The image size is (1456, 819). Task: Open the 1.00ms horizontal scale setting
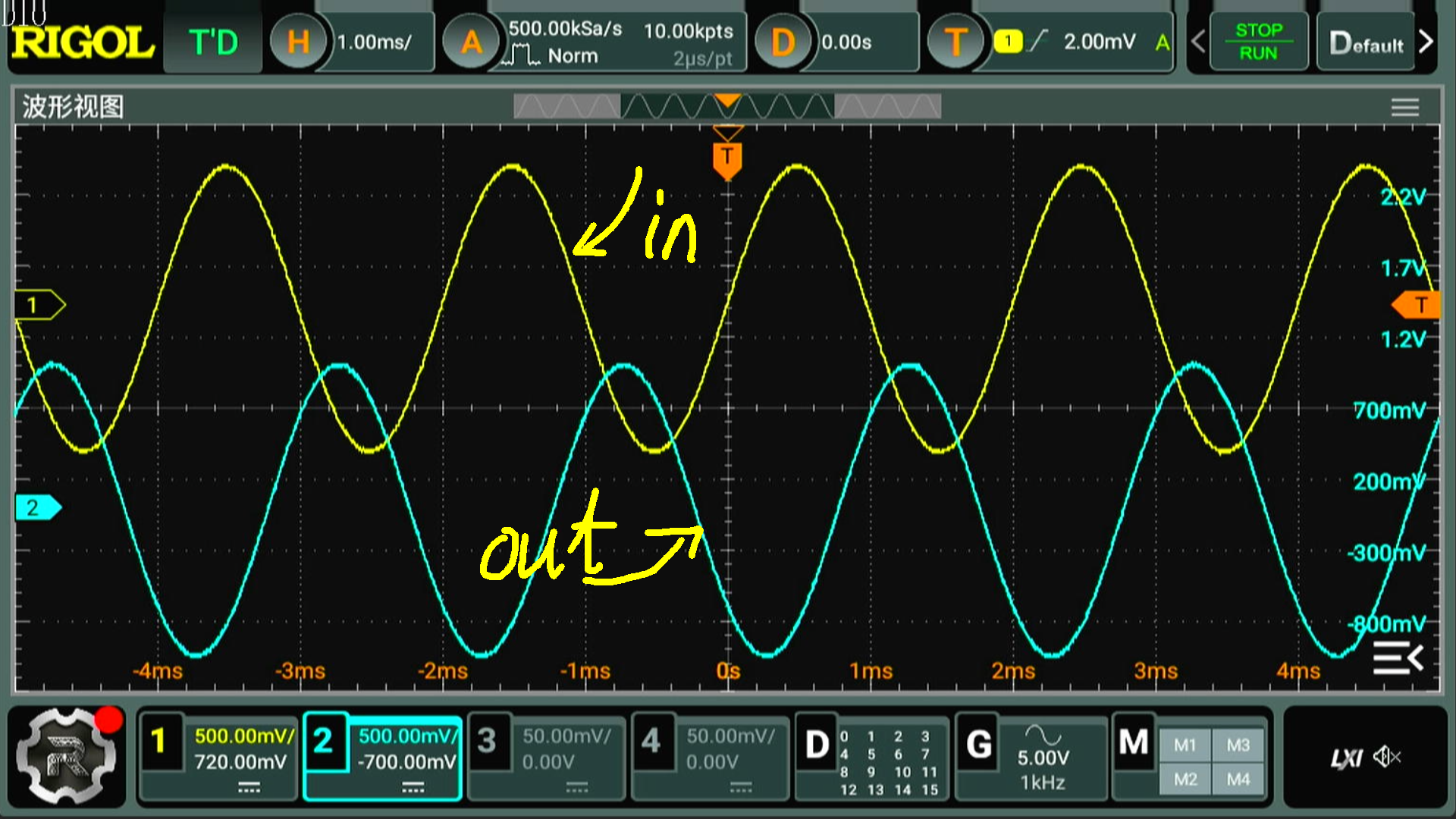(375, 42)
